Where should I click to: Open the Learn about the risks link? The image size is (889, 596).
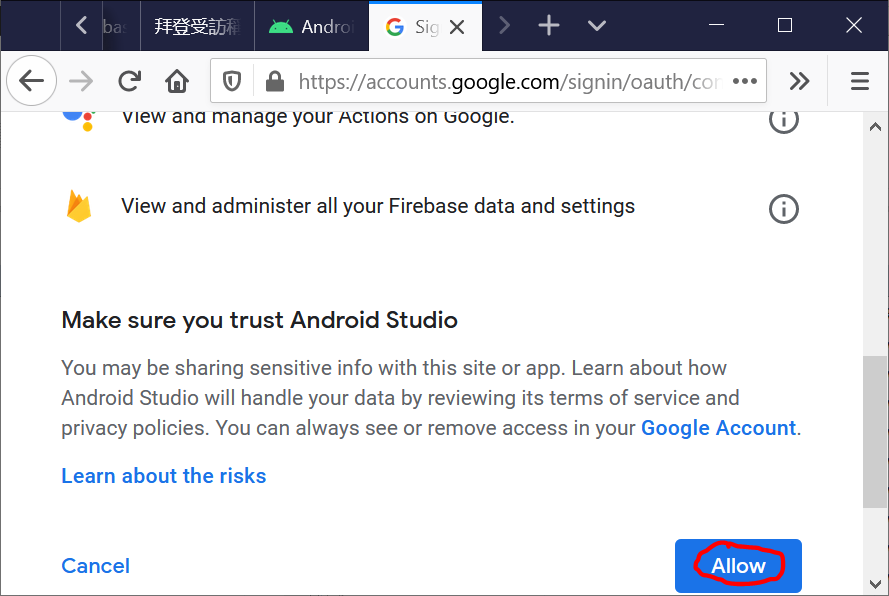tap(163, 476)
